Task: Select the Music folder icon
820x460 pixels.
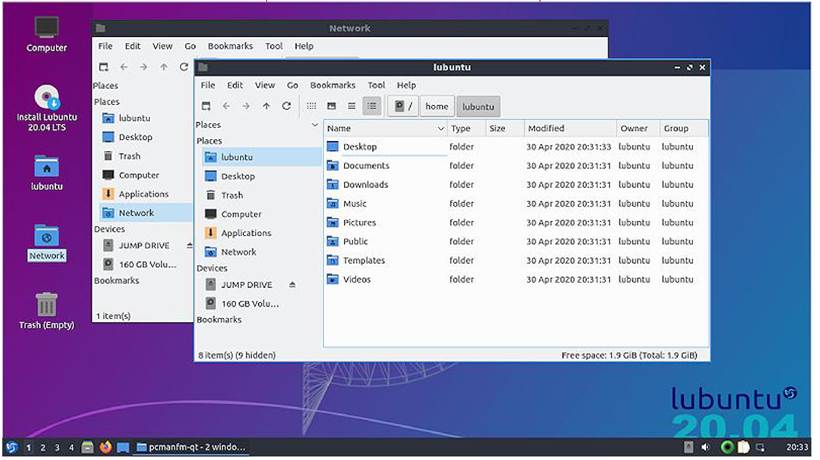Action: point(333,203)
